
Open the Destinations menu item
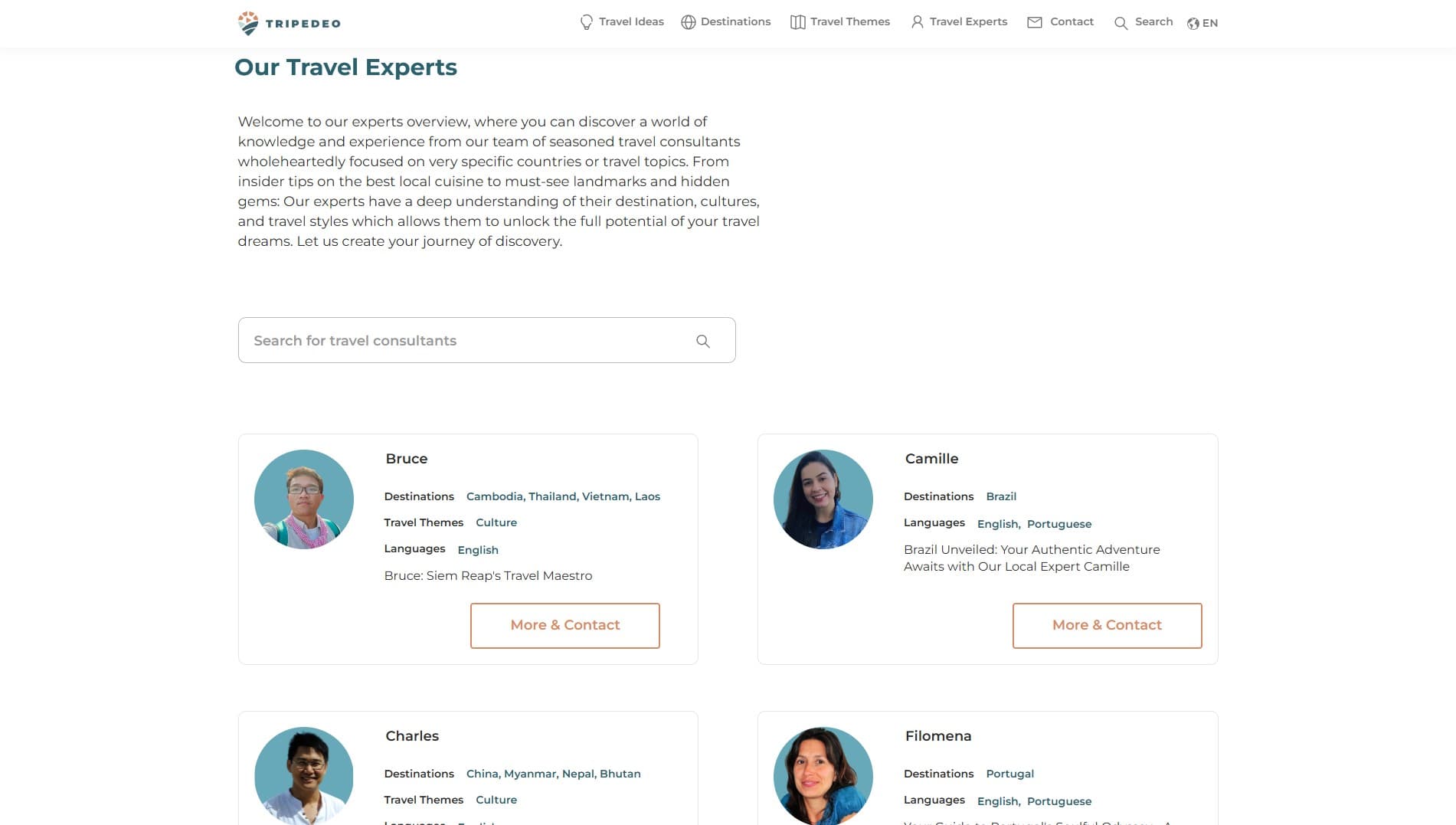click(735, 21)
